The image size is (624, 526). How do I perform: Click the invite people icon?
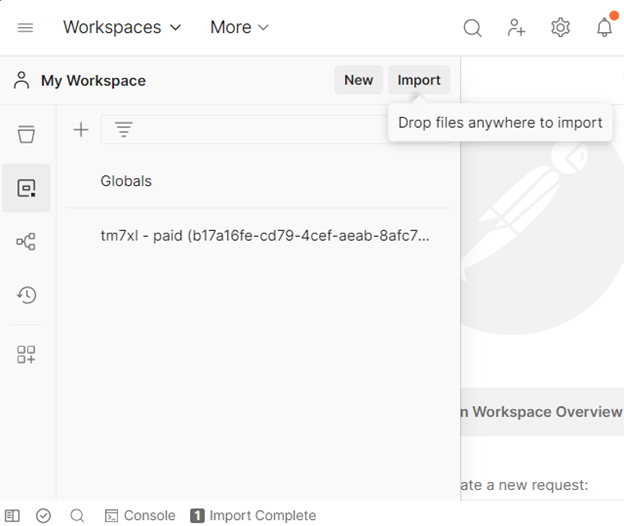pyautogui.click(x=516, y=28)
